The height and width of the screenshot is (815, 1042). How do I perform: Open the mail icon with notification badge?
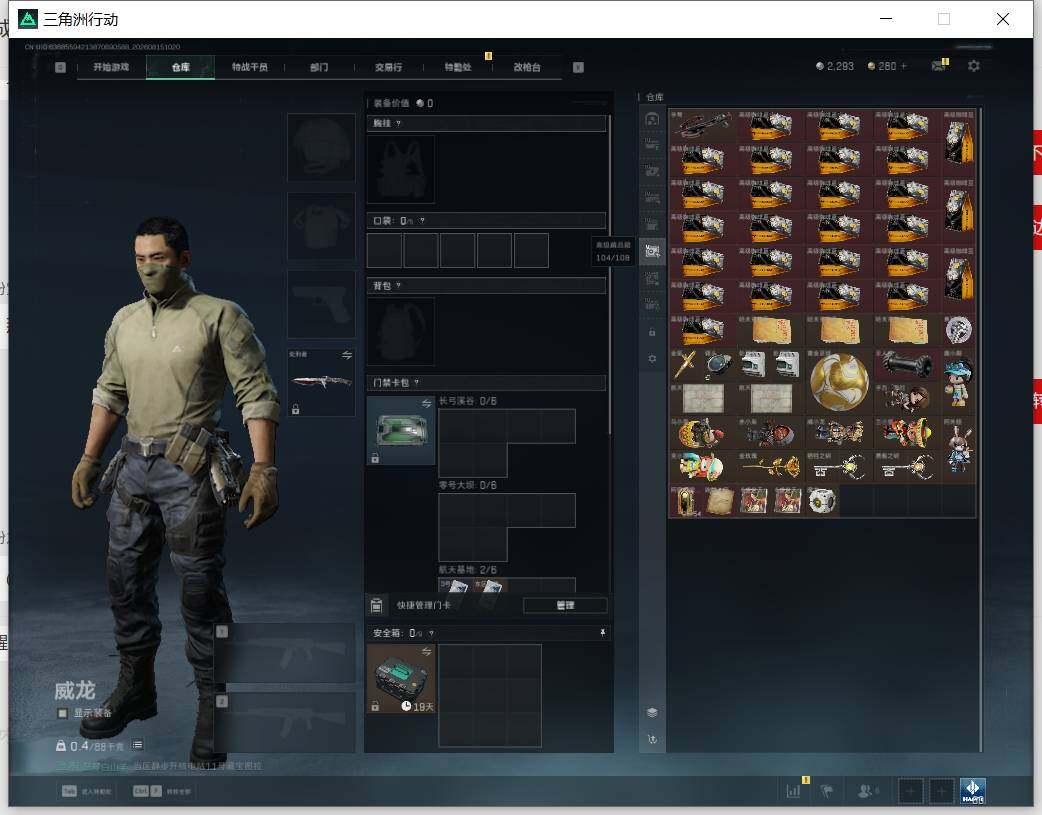pos(939,65)
